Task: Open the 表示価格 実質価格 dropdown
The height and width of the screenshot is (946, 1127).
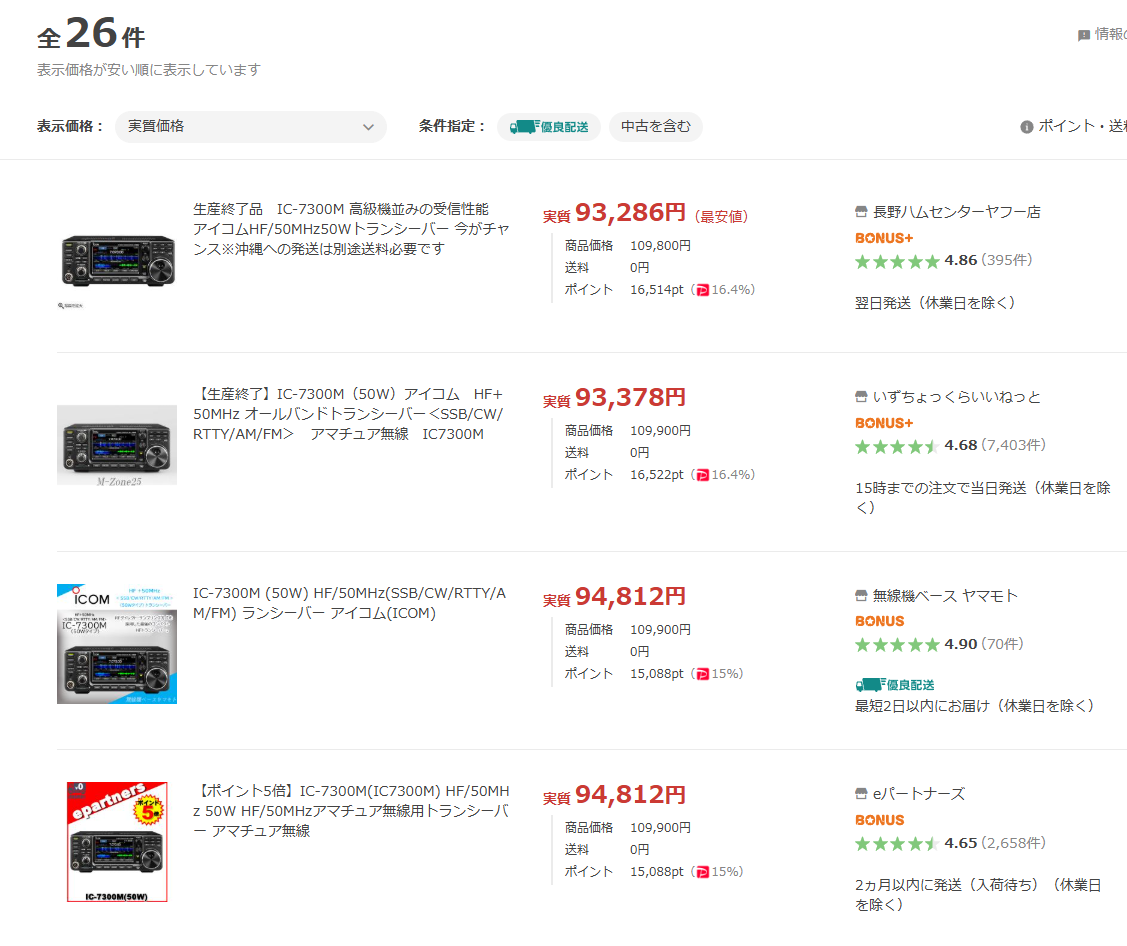Action: [250, 127]
